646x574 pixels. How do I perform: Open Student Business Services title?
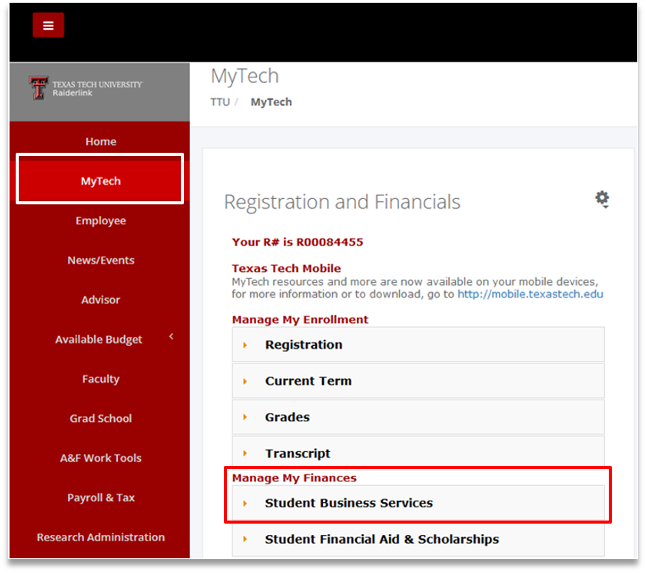click(x=349, y=503)
